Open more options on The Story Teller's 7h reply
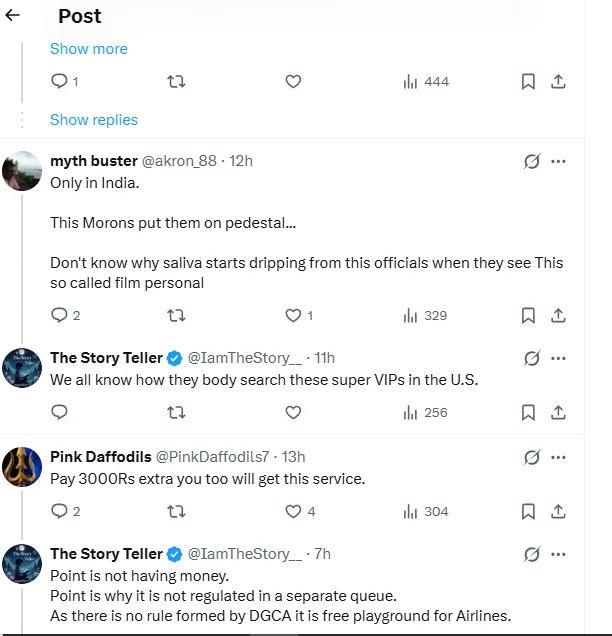The width and height of the screenshot is (612, 636). pos(559,554)
